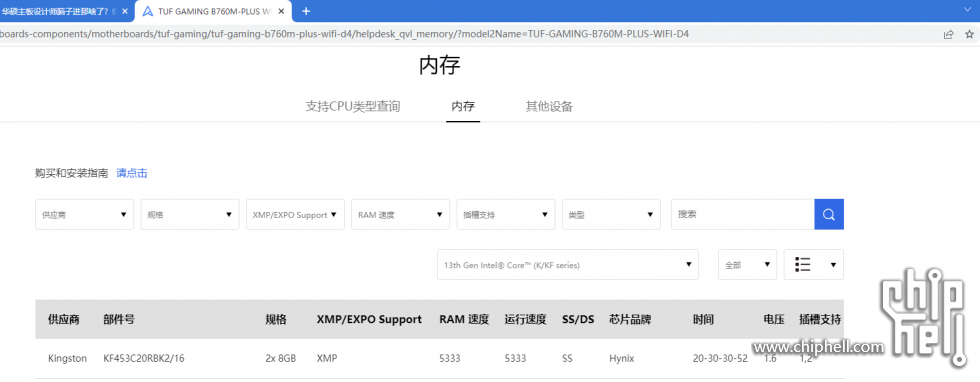Close the TUF GAMING B760M-PLUS tab
The image size is (980, 382).
[281, 11]
